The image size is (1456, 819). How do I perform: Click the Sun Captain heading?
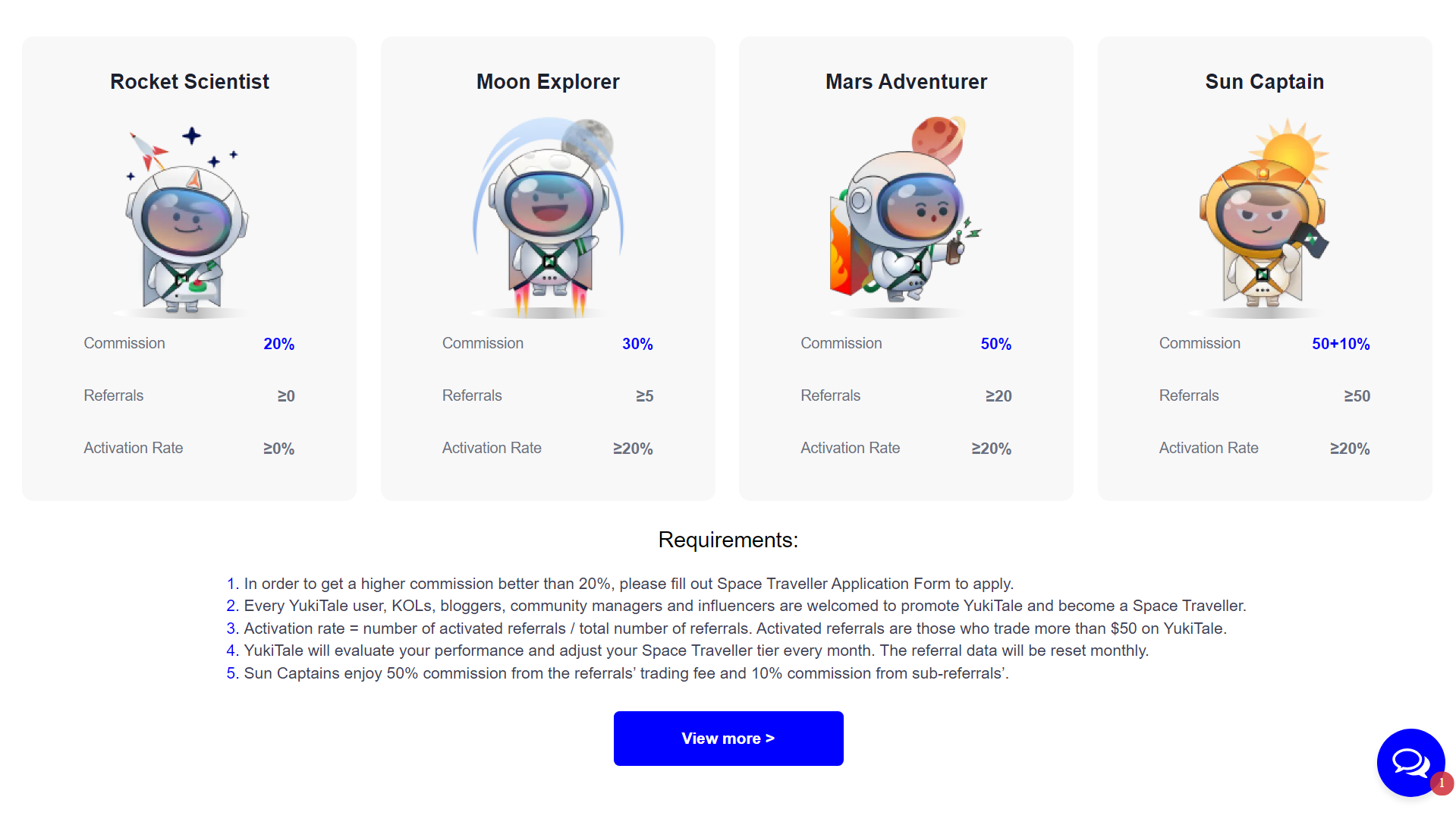pos(1265,81)
